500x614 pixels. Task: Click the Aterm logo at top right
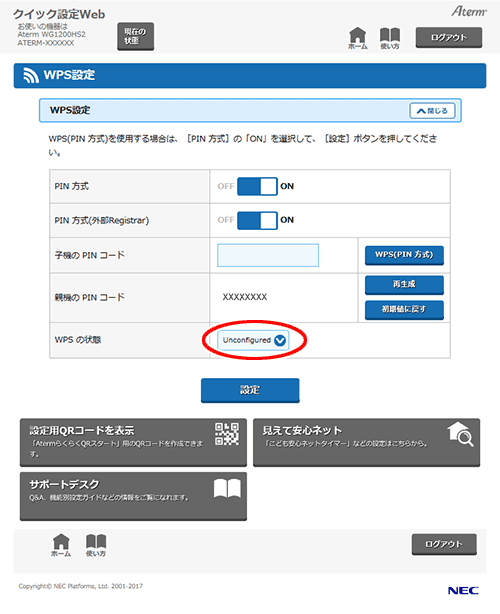tap(469, 11)
